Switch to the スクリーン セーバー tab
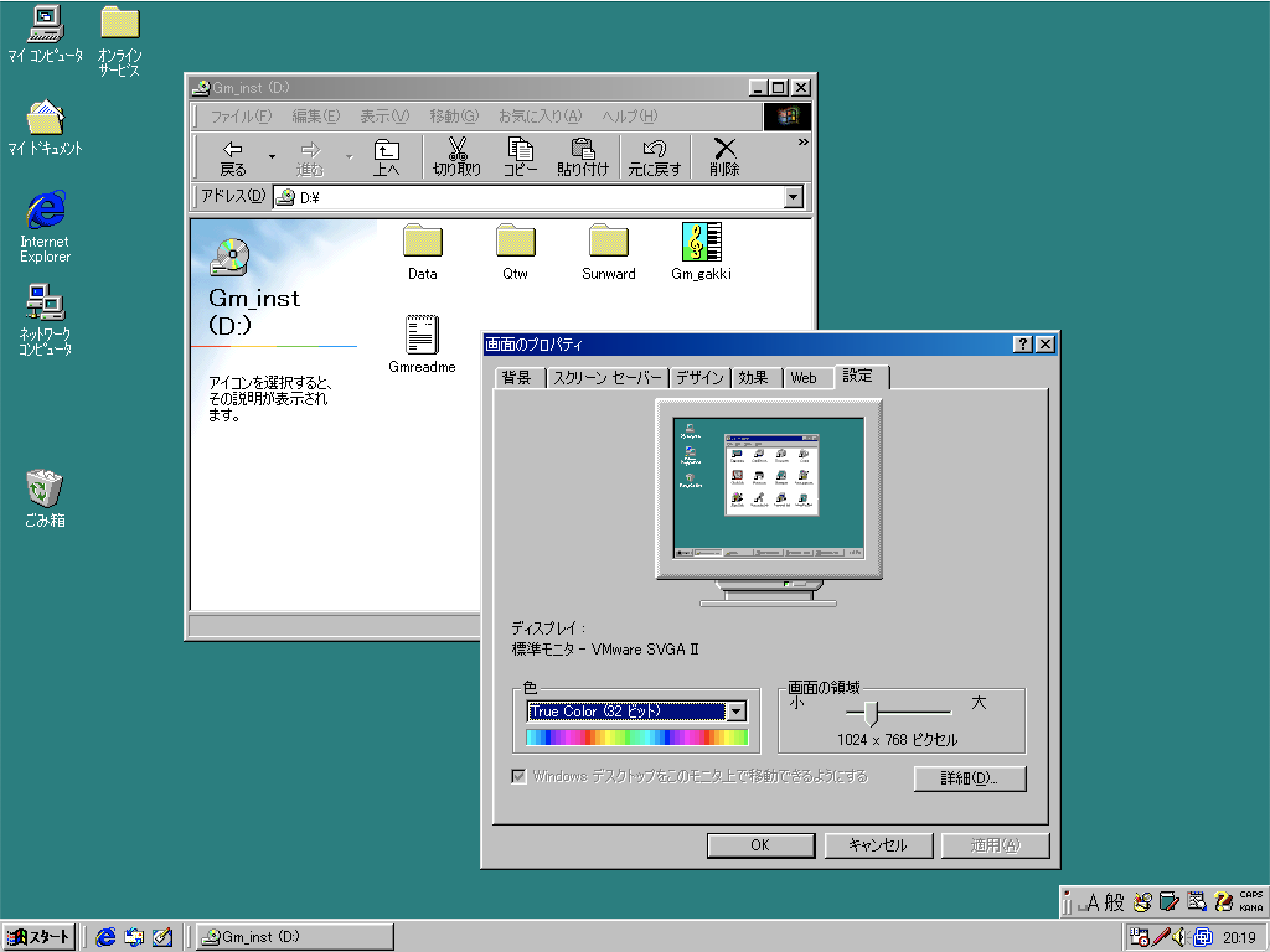The width and height of the screenshot is (1270, 952). tap(608, 377)
